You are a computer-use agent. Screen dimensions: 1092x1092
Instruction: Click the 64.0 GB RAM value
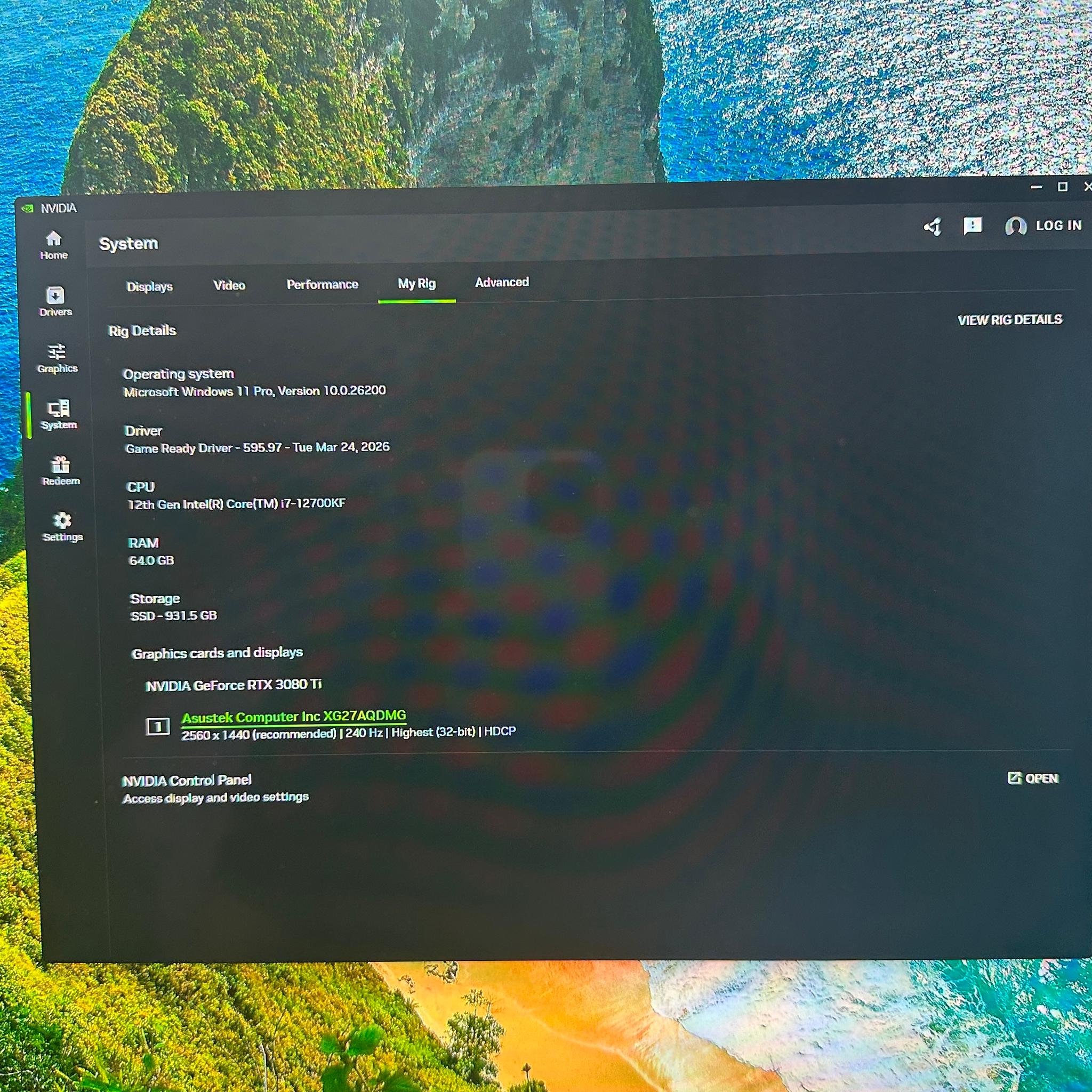(x=151, y=560)
